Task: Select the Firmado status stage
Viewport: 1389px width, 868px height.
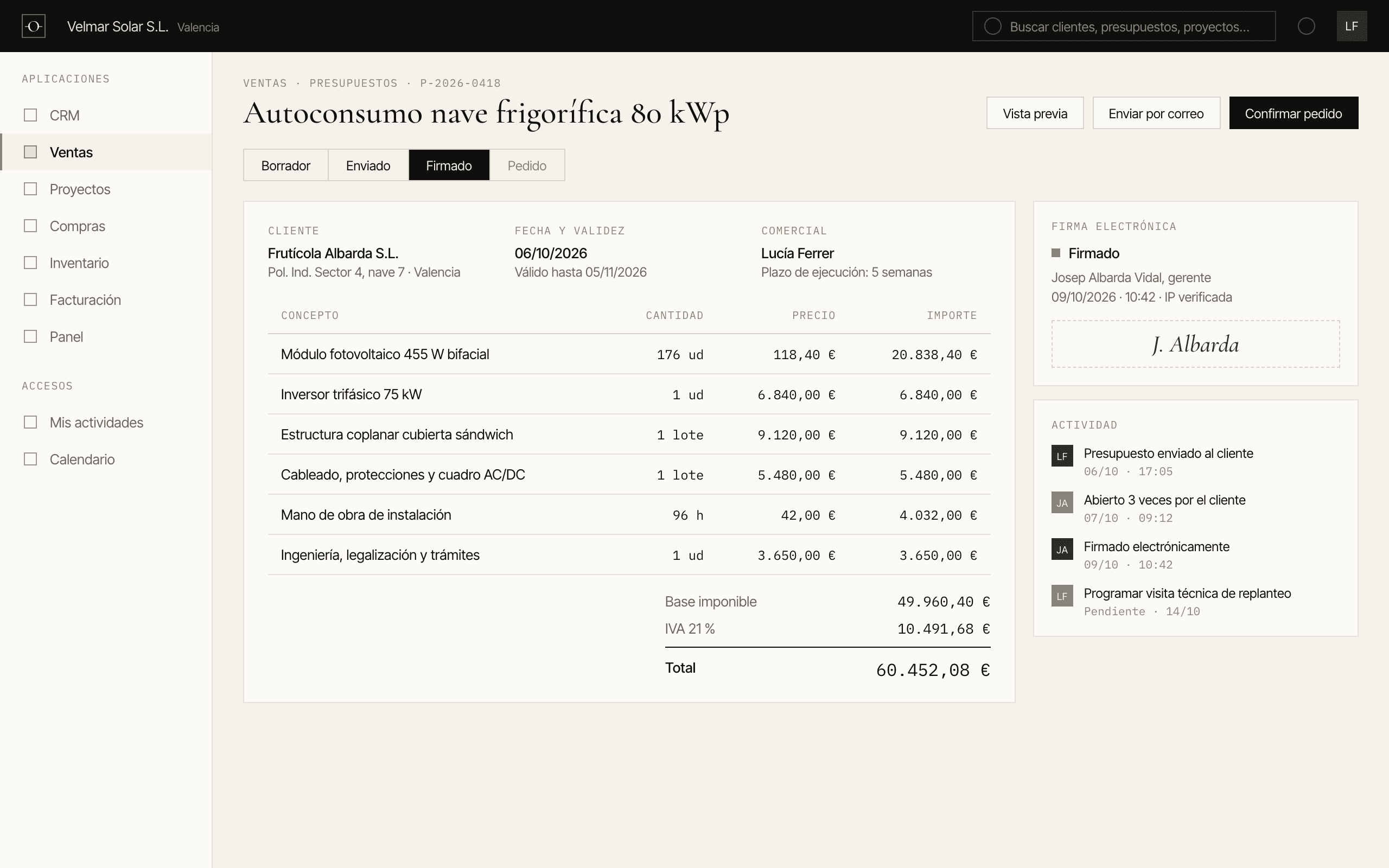Action: pyautogui.click(x=449, y=165)
